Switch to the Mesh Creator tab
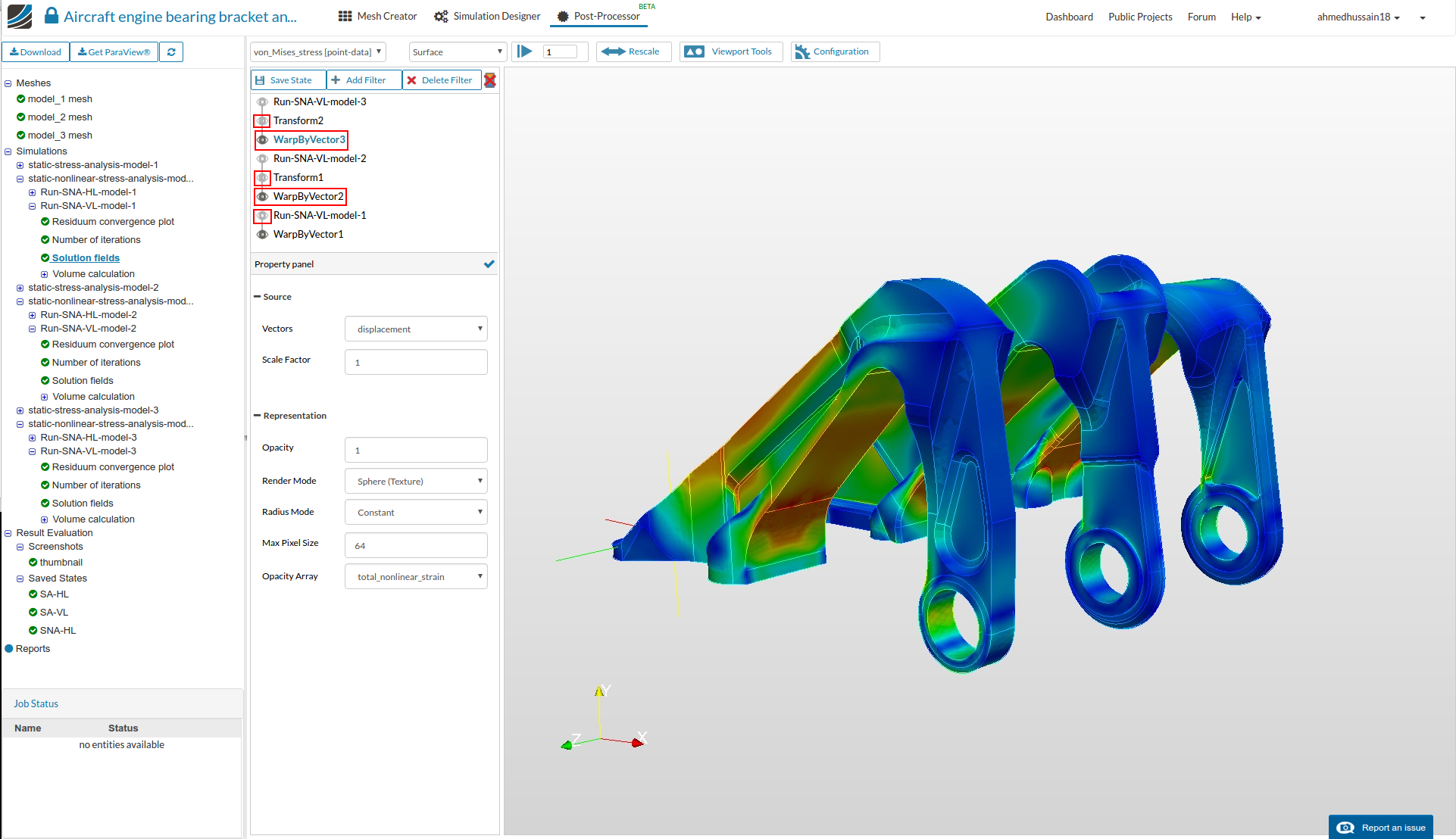The height and width of the screenshot is (839, 1456). tap(377, 16)
